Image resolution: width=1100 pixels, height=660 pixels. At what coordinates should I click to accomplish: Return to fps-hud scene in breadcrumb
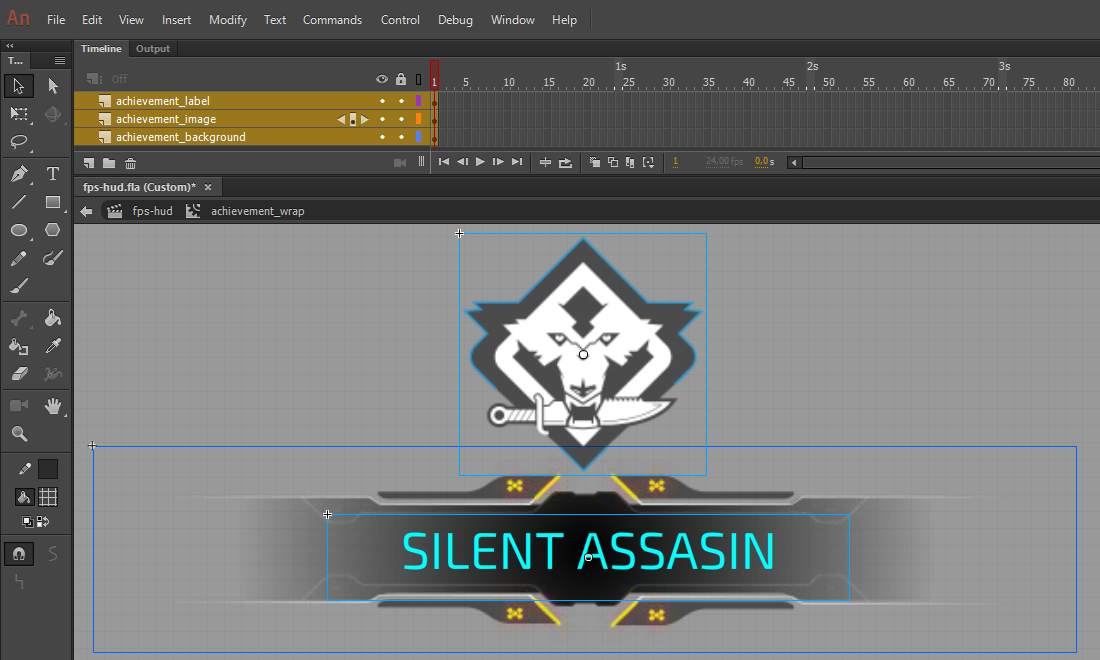[152, 211]
